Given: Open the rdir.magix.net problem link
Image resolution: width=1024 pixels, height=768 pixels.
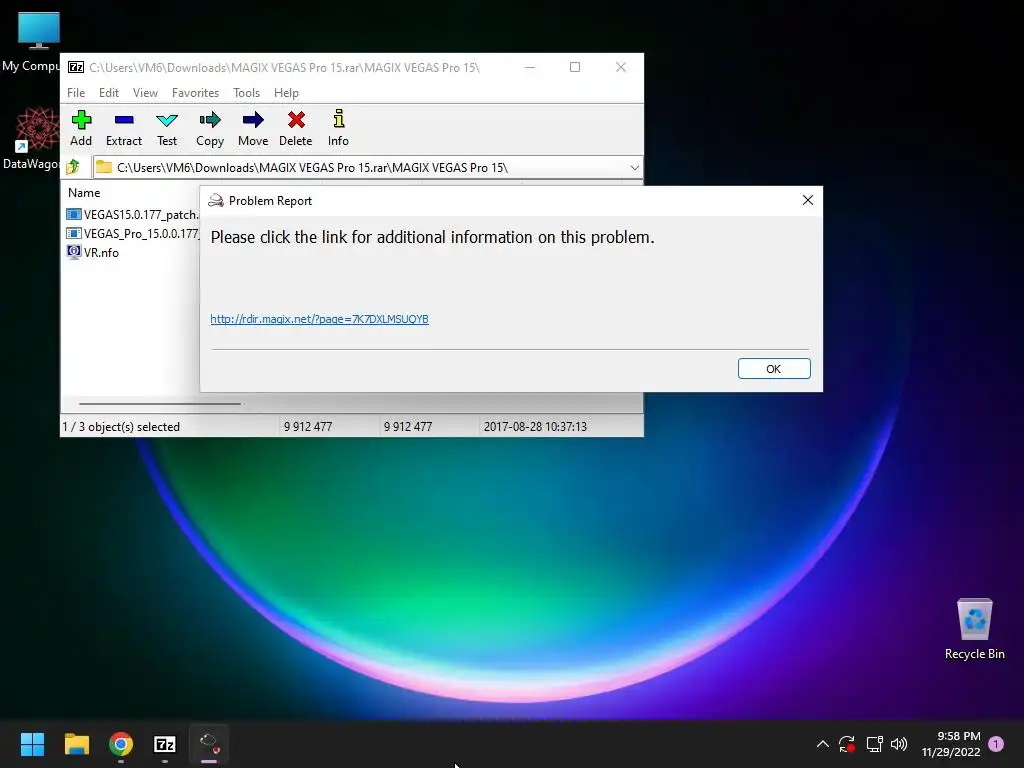Looking at the screenshot, I should click(319, 319).
